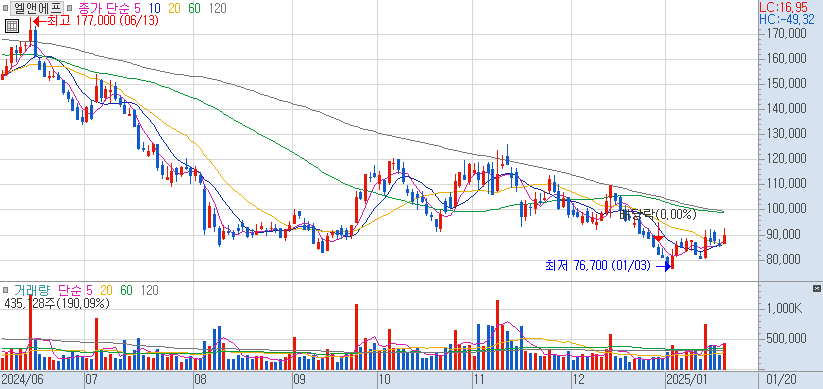Click 500,000 on the volume axis
Viewport: 823px width, 389px height.
(x=788, y=339)
